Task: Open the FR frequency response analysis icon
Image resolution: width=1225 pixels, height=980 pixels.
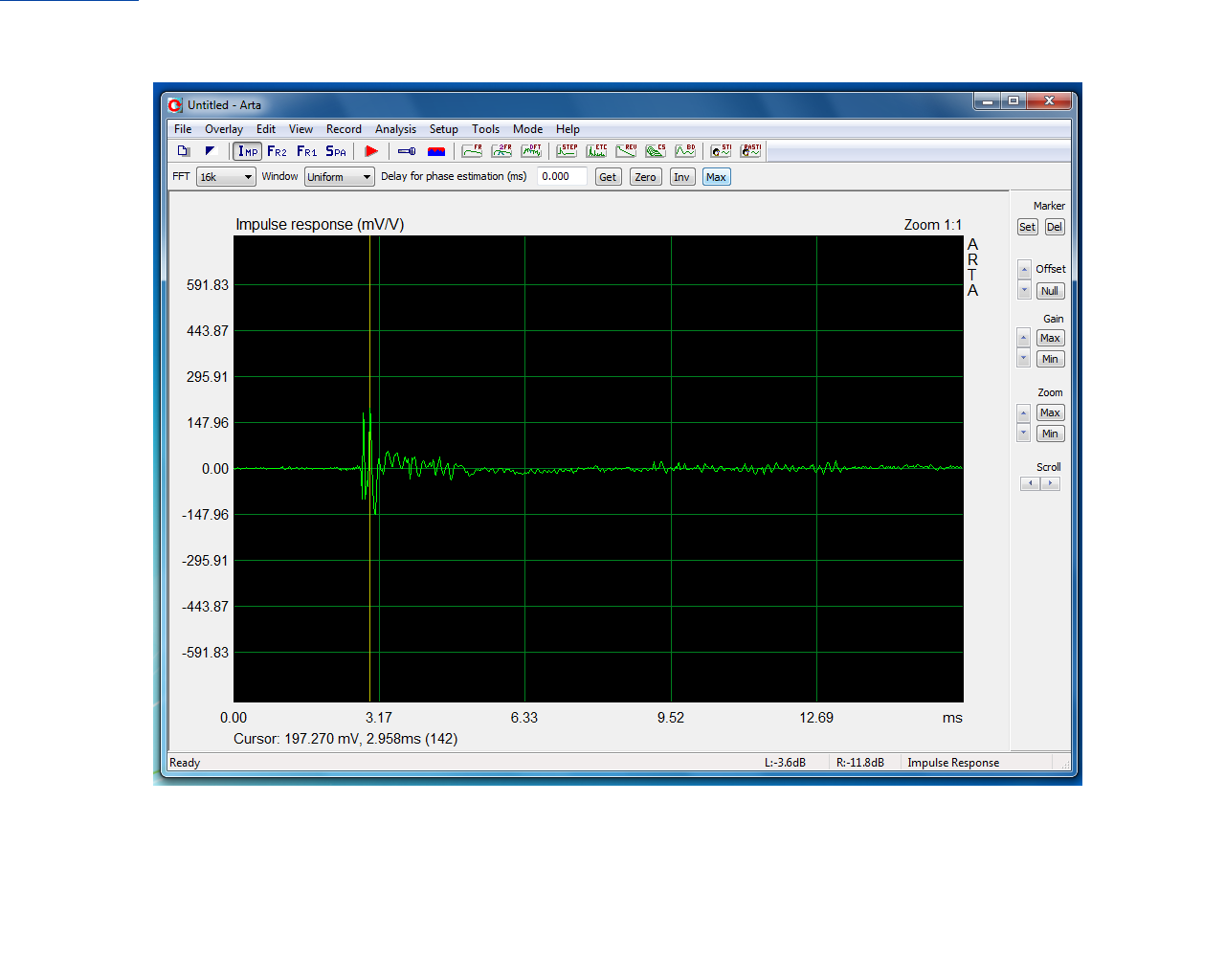Action: [x=472, y=151]
